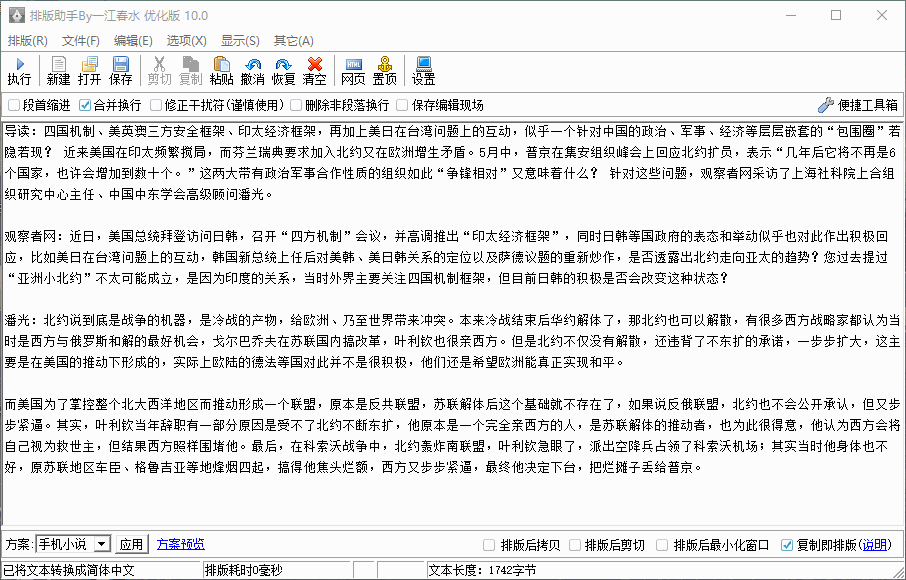Open the 排版(R) menu
906x580 pixels.
click(x=27, y=41)
